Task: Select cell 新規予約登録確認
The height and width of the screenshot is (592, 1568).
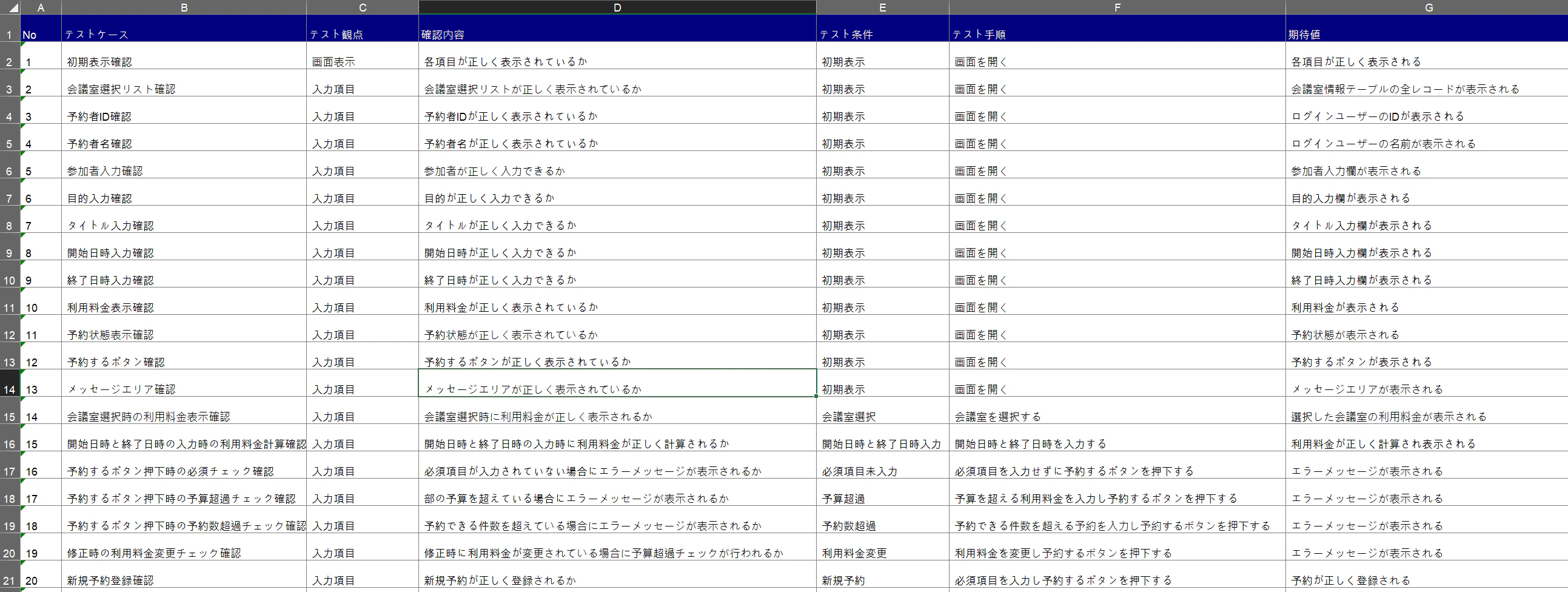Action: 184,574
